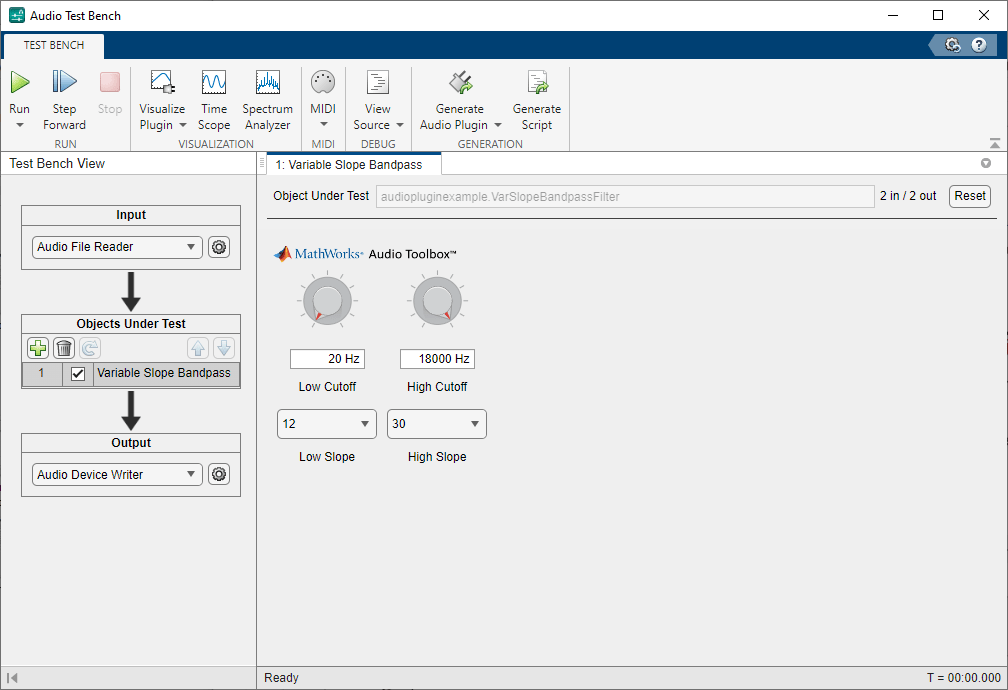
Task: Expand the High Slope dropdown
Action: click(x=436, y=424)
